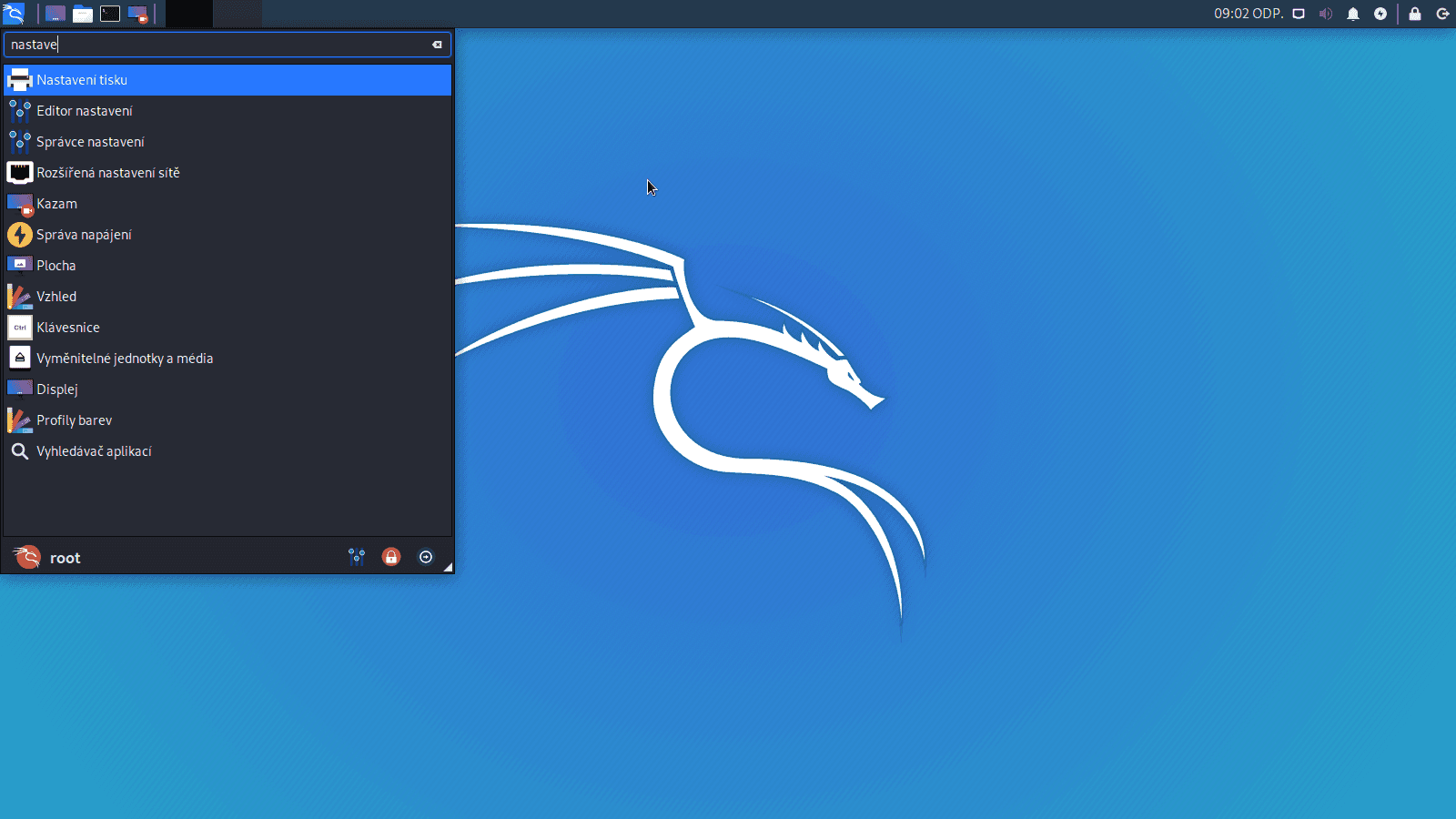Log out using the power icon in menu footer
1456x819 pixels.
(x=425, y=556)
